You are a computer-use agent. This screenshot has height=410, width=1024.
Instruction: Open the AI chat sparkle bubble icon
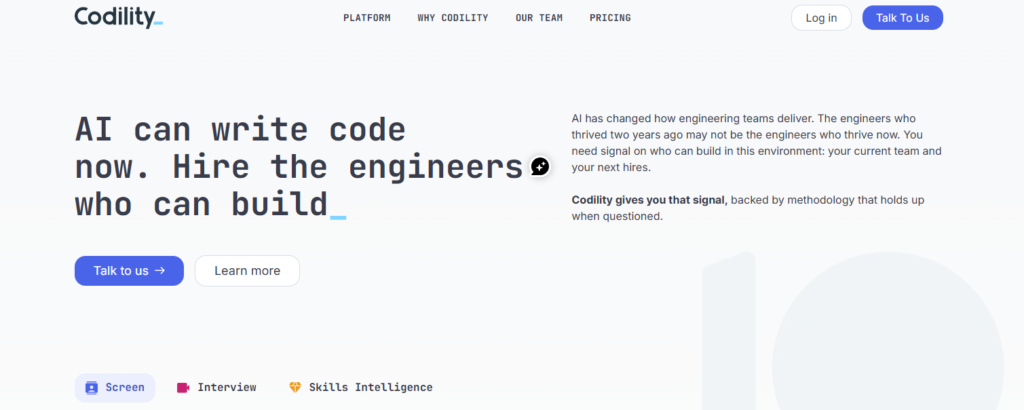click(539, 166)
